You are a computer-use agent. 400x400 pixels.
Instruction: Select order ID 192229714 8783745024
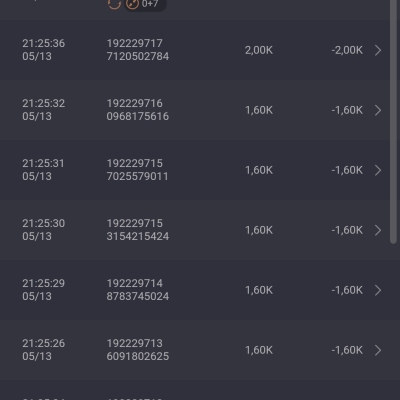tap(138, 290)
